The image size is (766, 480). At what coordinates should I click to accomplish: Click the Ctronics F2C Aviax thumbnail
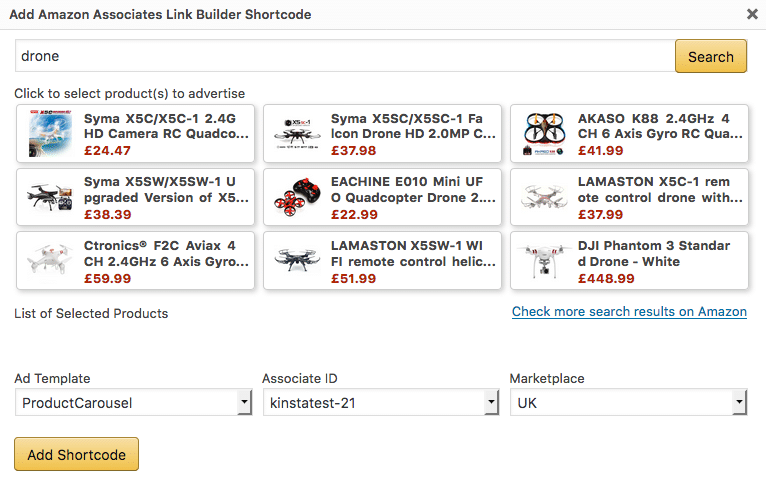point(51,261)
